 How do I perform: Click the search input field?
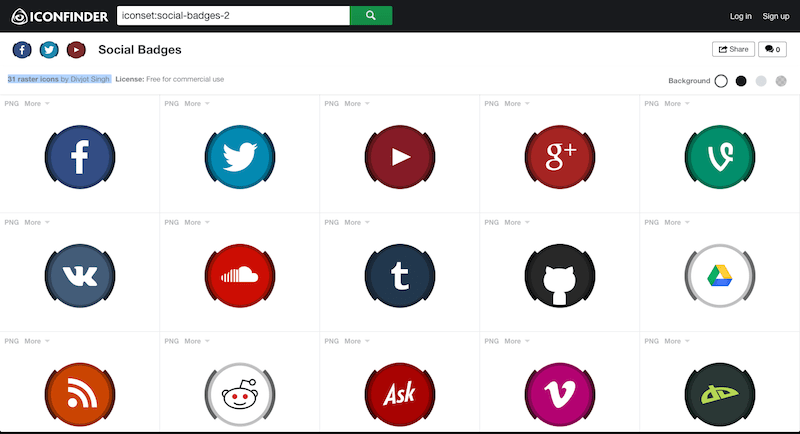pos(232,15)
